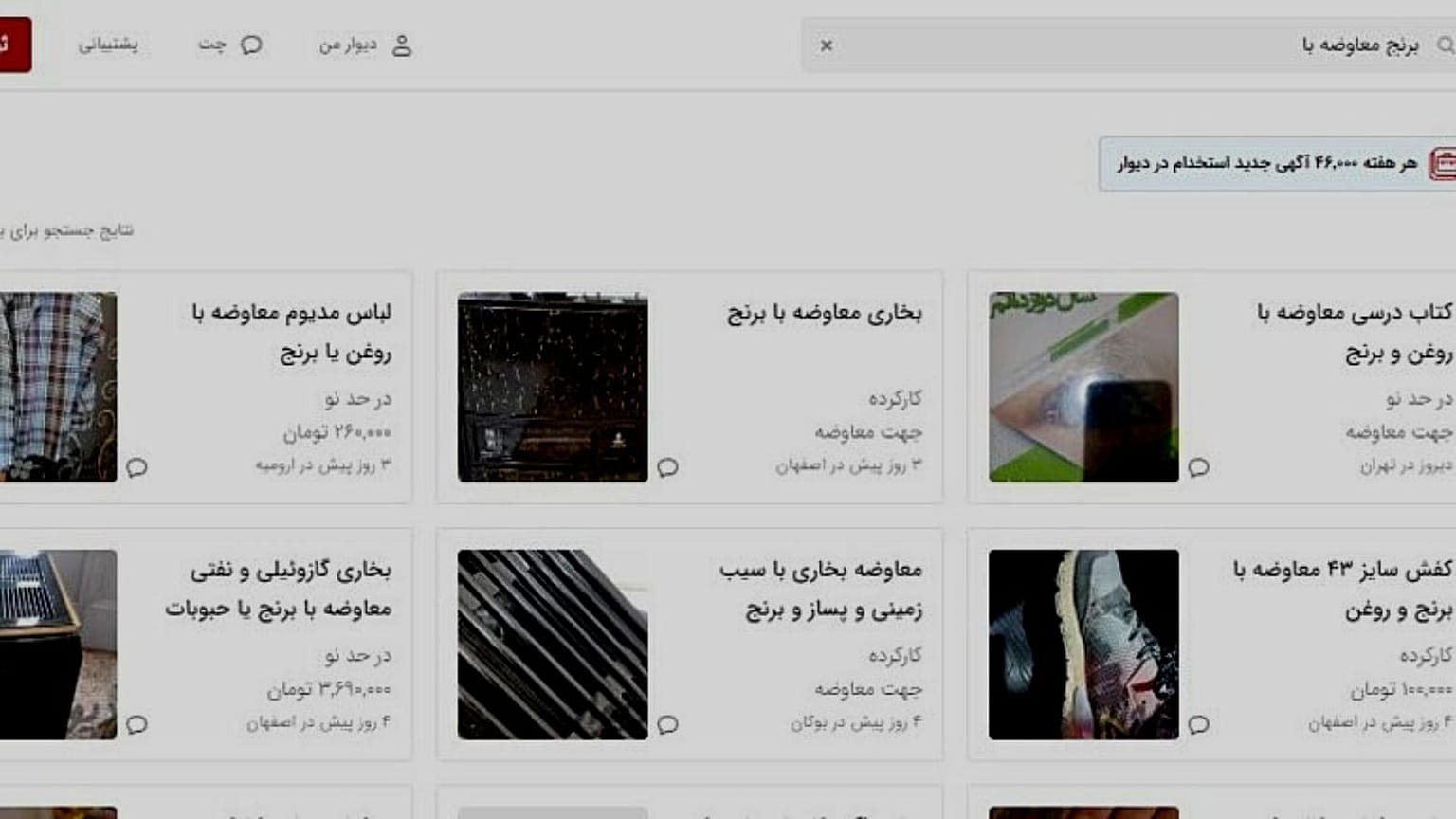Click chat icon on بخاری معاوضه با برنج
The height and width of the screenshot is (819, 1456).
[x=667, y=467]
